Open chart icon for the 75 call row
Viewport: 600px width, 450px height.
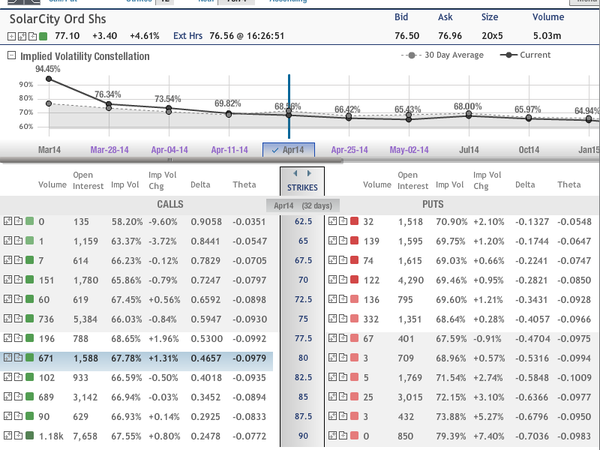tap(8, 319)
